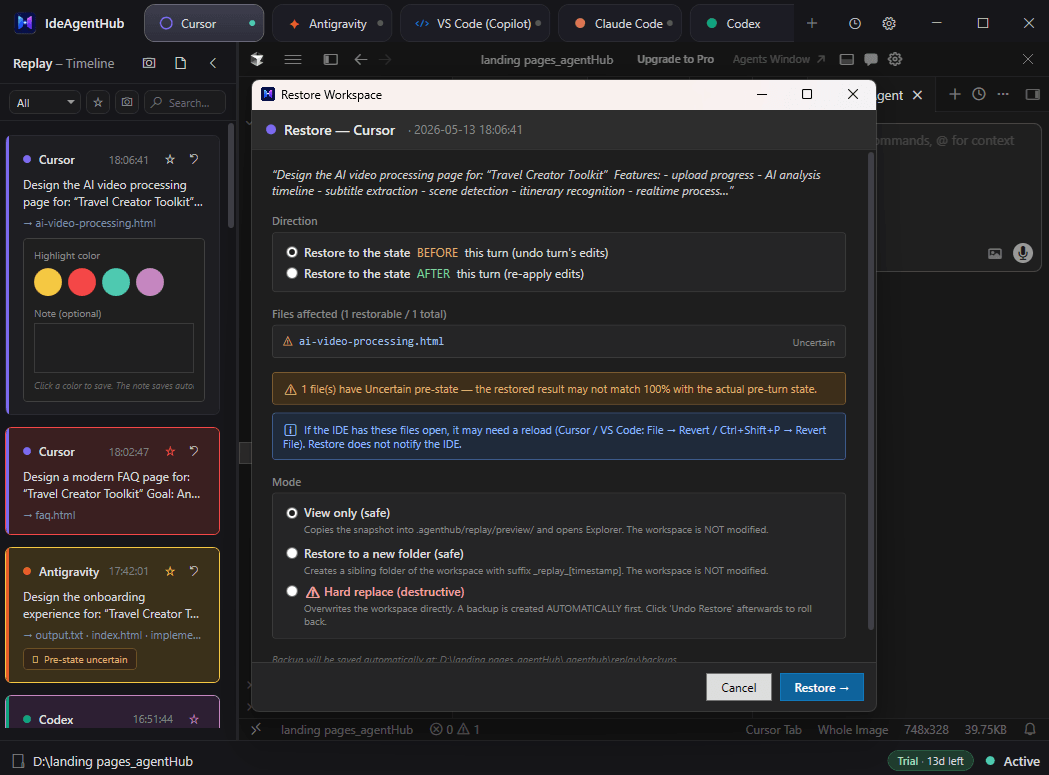1049x775 pixels.
Task: Pick the purple highlight color
Action: pyautogui.click(x=150, y=282)
